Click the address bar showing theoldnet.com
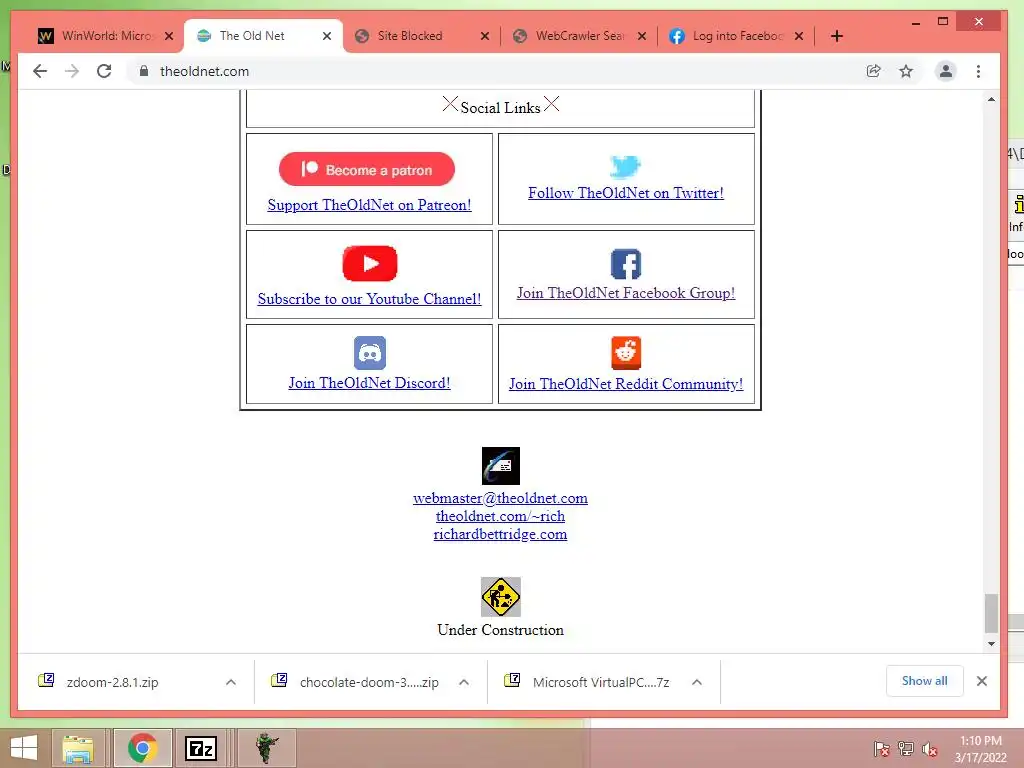1024x768 pixels. coord(494,71)
